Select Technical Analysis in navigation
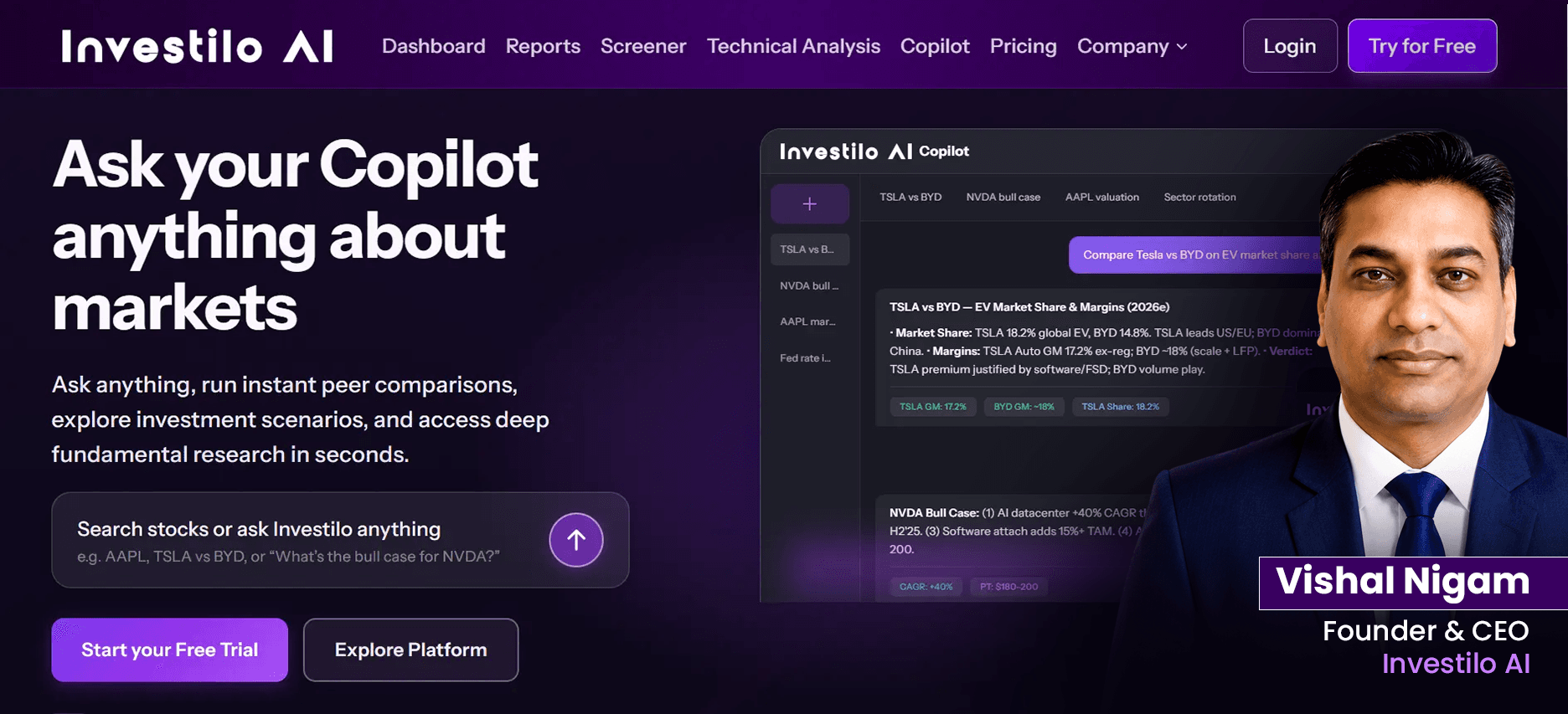The image size is (1568, 714). [793, 46]
